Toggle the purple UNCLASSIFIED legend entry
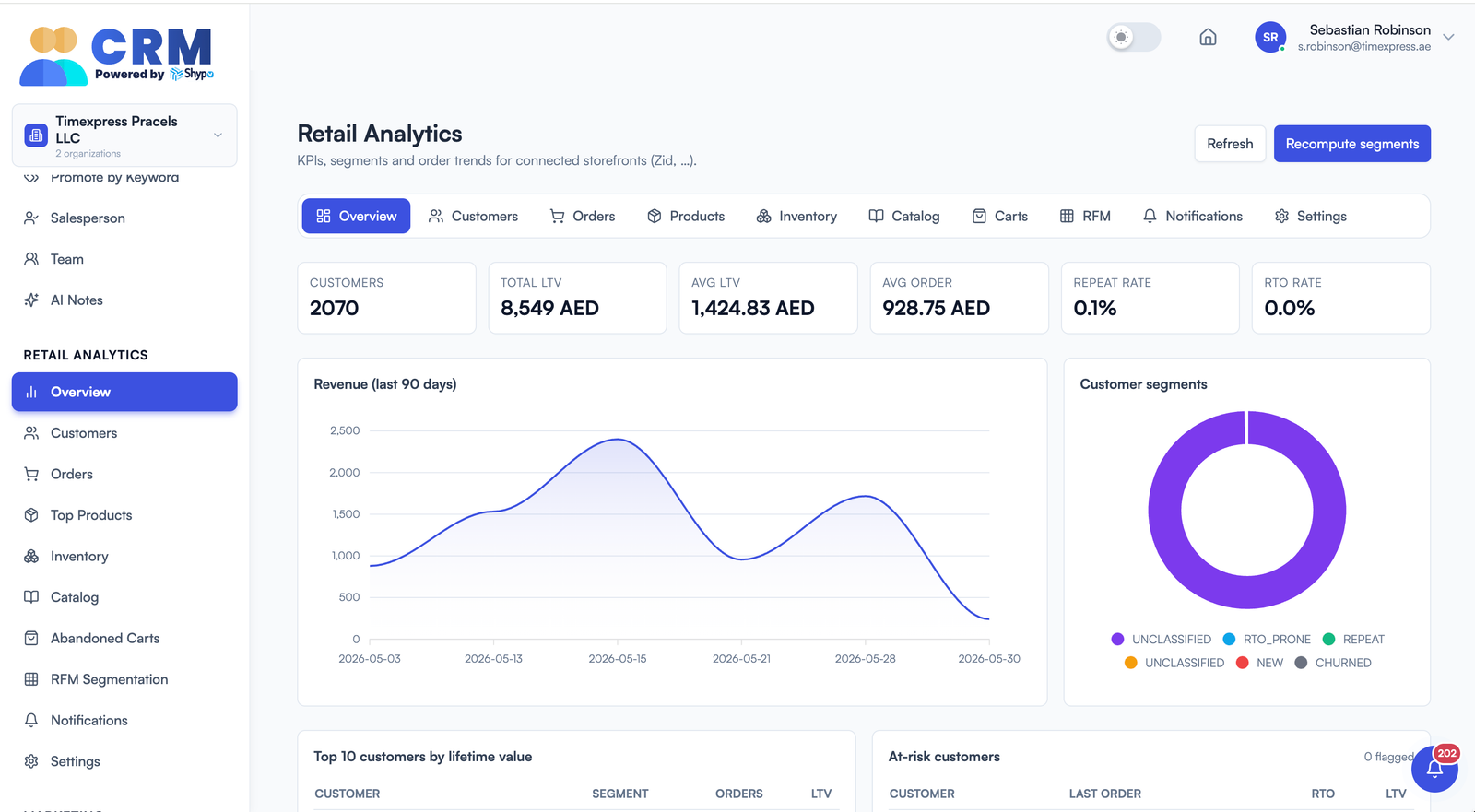The height and width of the screenshot is (812, 1475). click(1162, 639)
